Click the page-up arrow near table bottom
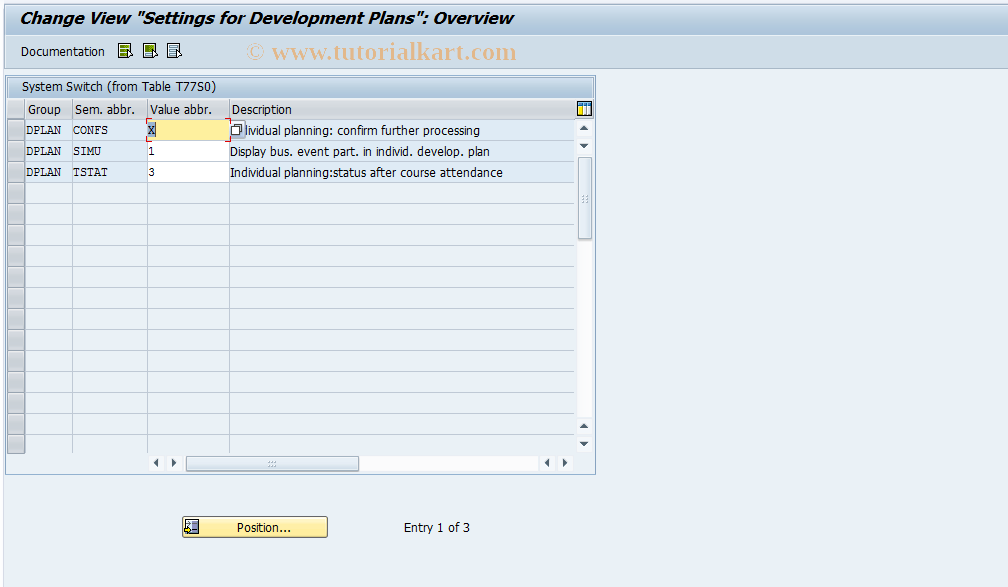Viewport: 1008px width, 587px height. [x=584, y=426]
